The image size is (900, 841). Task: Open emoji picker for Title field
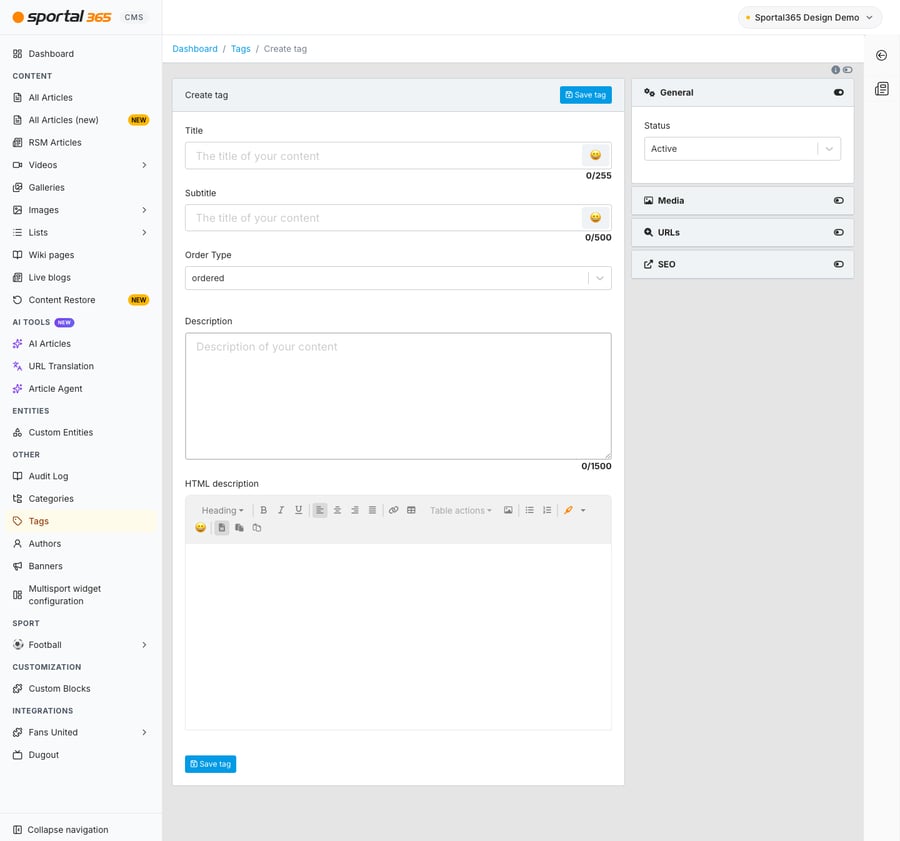596,155
